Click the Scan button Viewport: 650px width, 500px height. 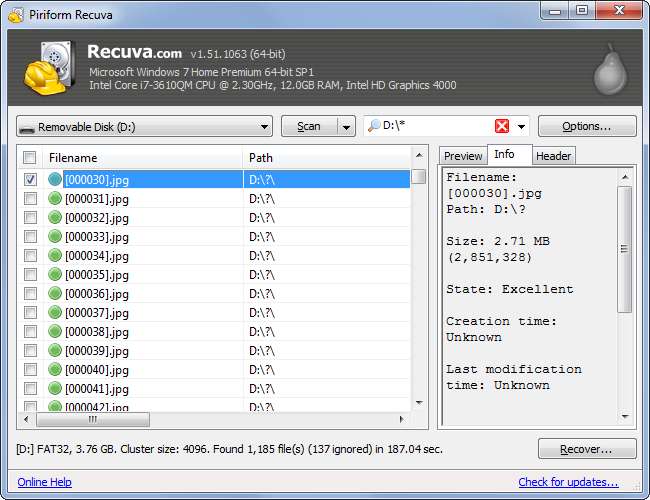[309, 126]
